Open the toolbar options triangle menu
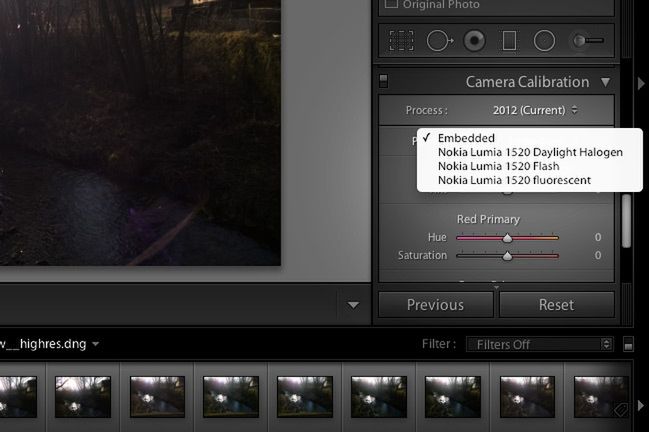The height and width of the screenshot is (432, 649). [353, 305]
